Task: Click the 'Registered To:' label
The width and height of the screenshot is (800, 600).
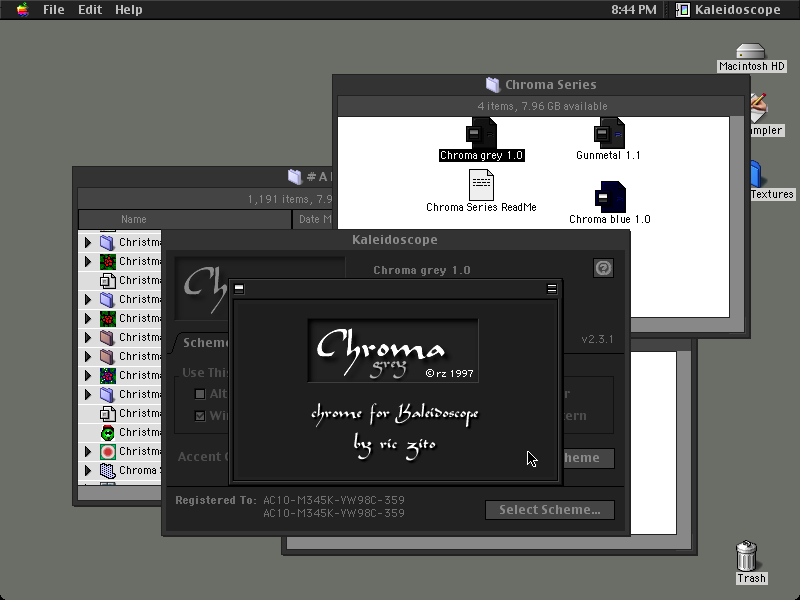Action: tap(216, 500)
